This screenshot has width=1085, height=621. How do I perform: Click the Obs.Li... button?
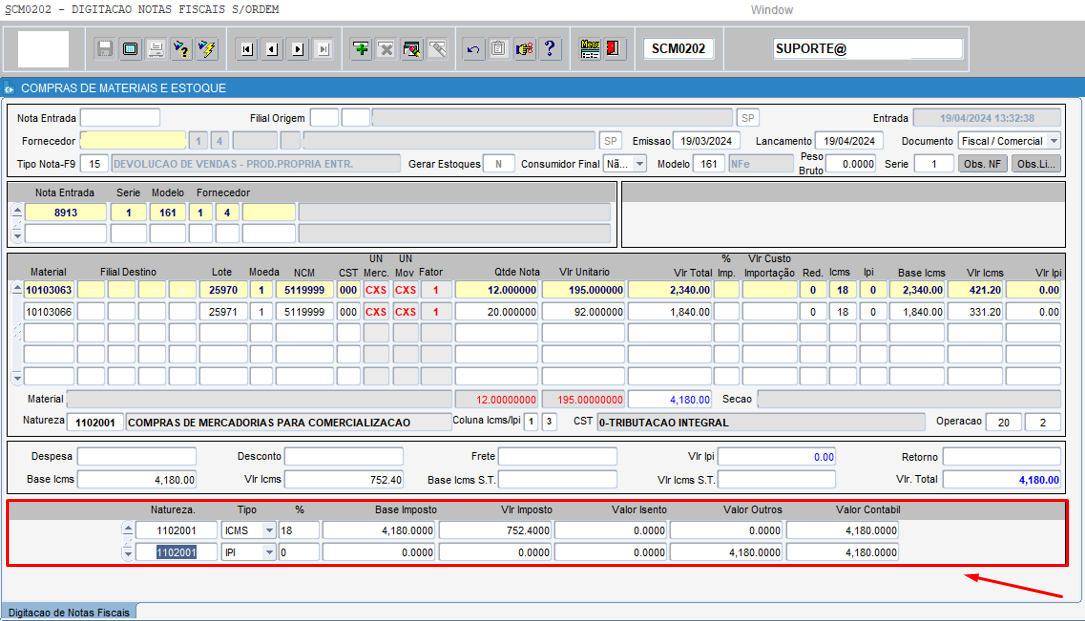(1036, 164)
